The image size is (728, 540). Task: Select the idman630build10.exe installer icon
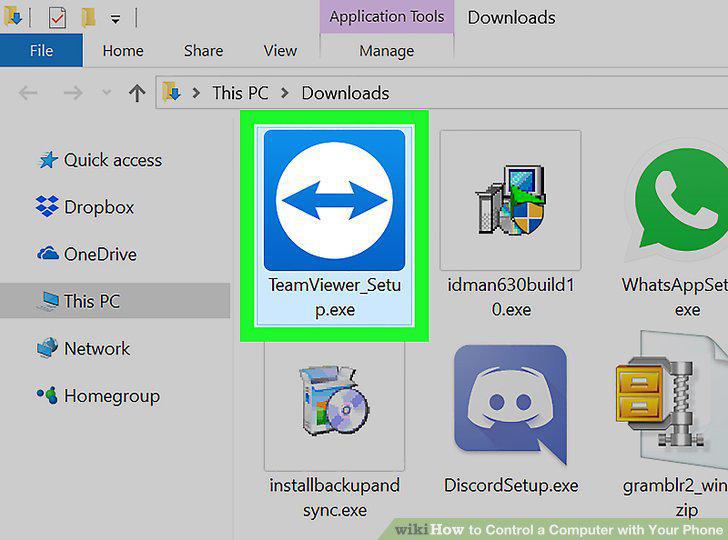point(510,200)
